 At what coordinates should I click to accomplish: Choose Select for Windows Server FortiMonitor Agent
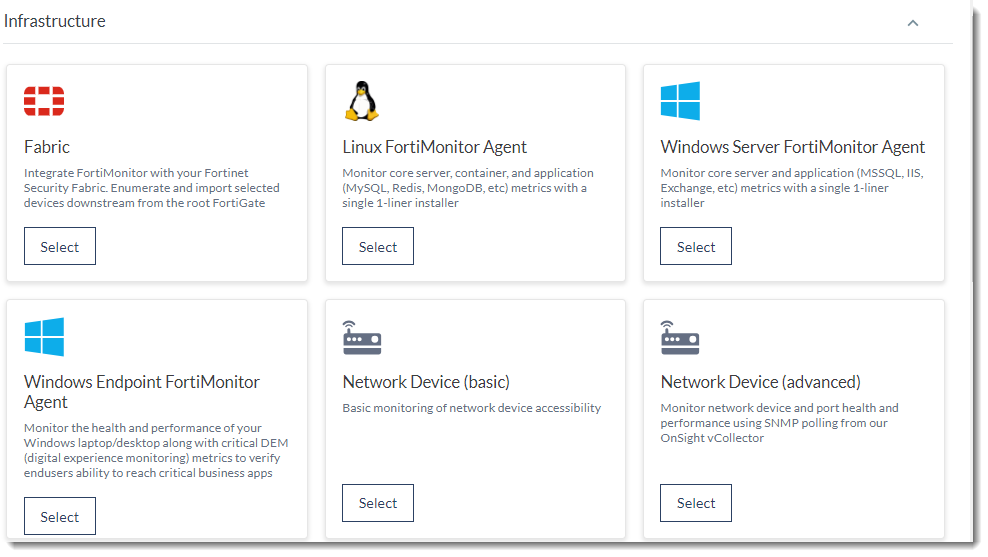[696, 247]
